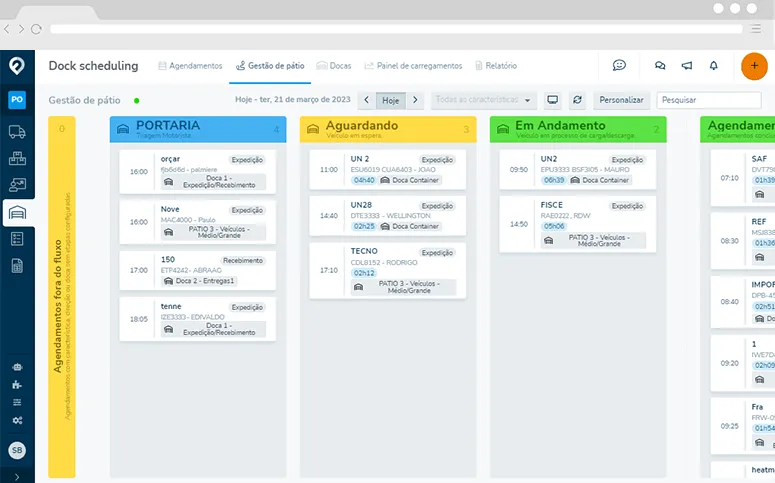Open the orçar 16:00 card
The image size is (775, 483).
click(x=198, y=172)
